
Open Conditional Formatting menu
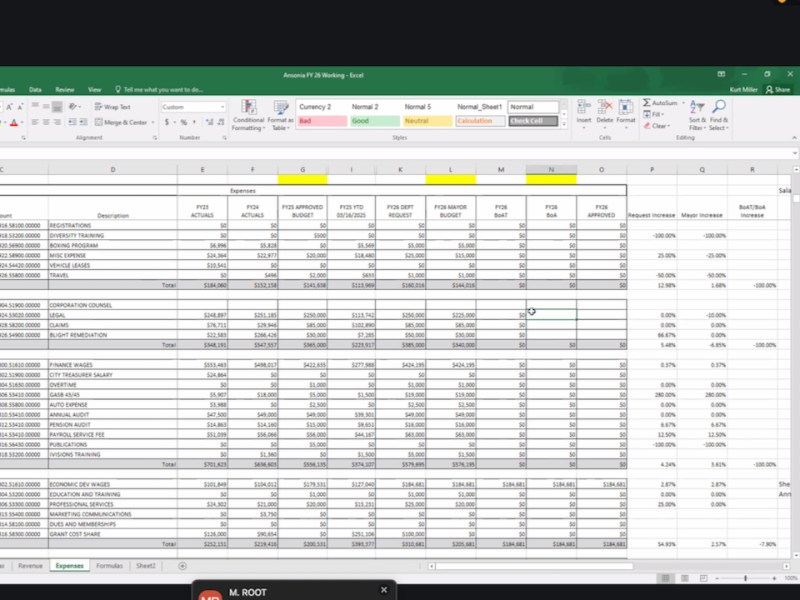(x=248, y=115)
